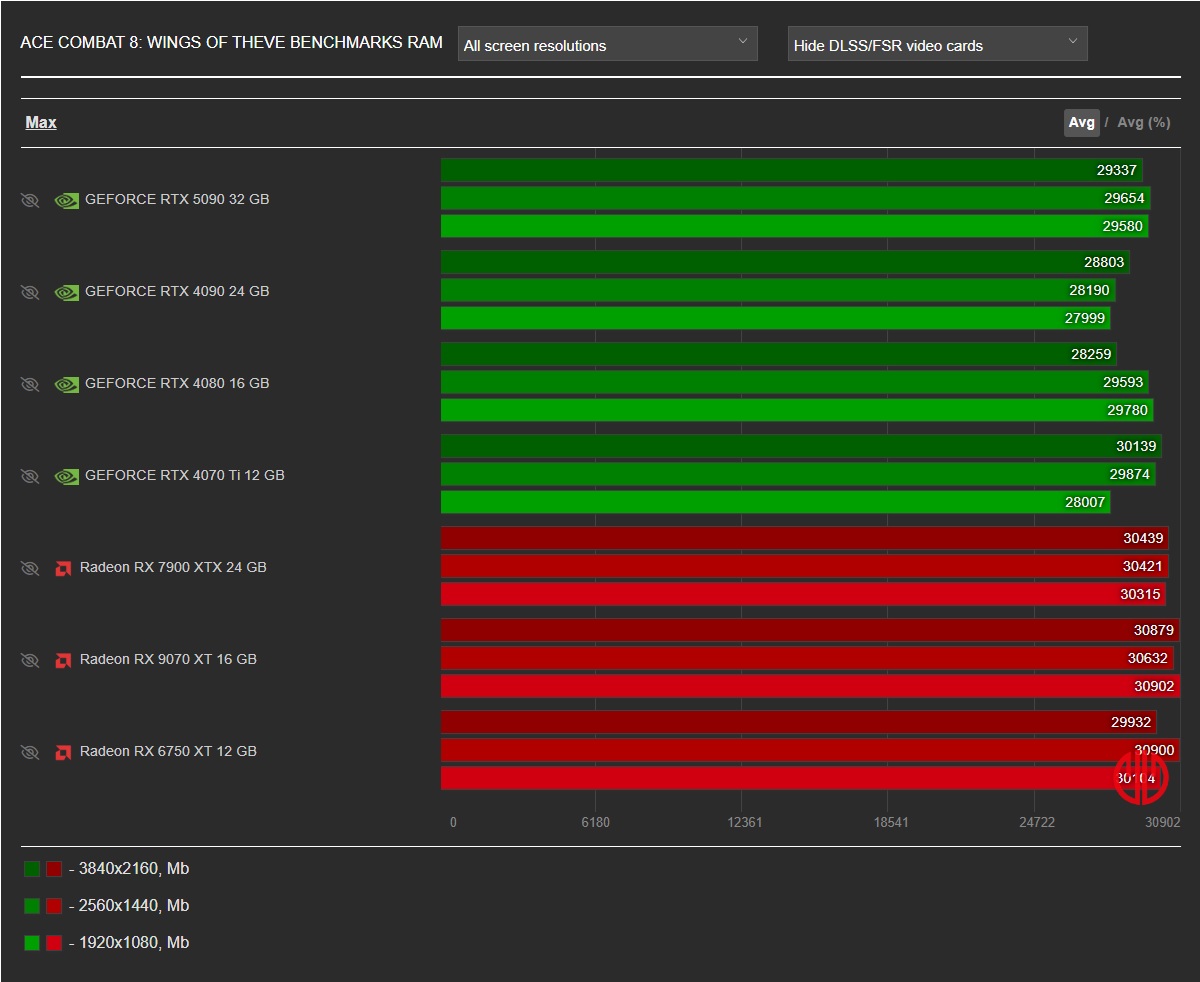Click the RX 6750 XT bar showing 29932

click(x=799, y=722)
